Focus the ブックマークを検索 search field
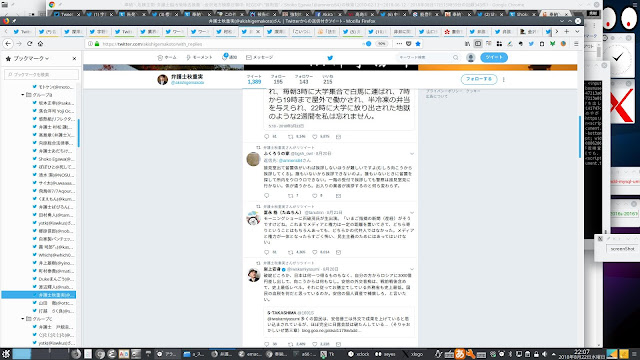 (x=41, y=75)
